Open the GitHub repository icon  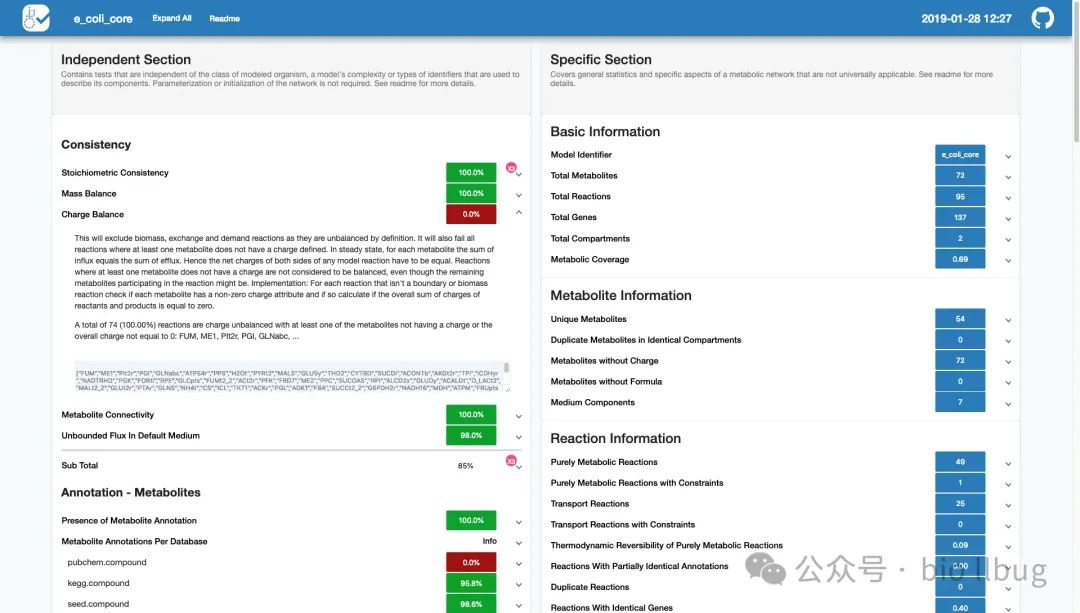pos(1042,18)
